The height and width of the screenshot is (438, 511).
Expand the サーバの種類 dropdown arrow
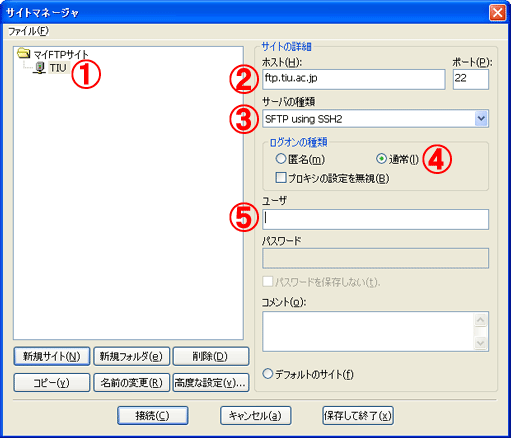pos(481,118)
